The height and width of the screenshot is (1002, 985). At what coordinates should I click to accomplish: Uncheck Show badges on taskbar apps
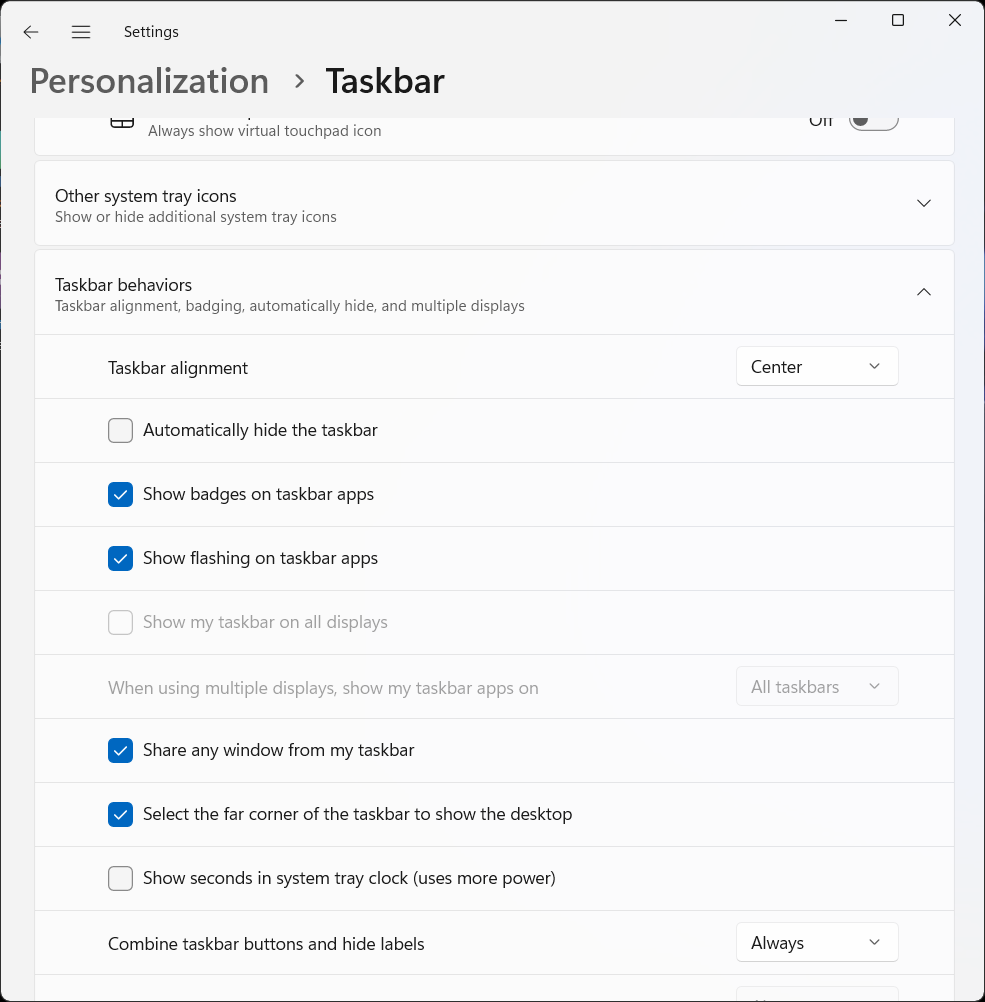[121, 494]
